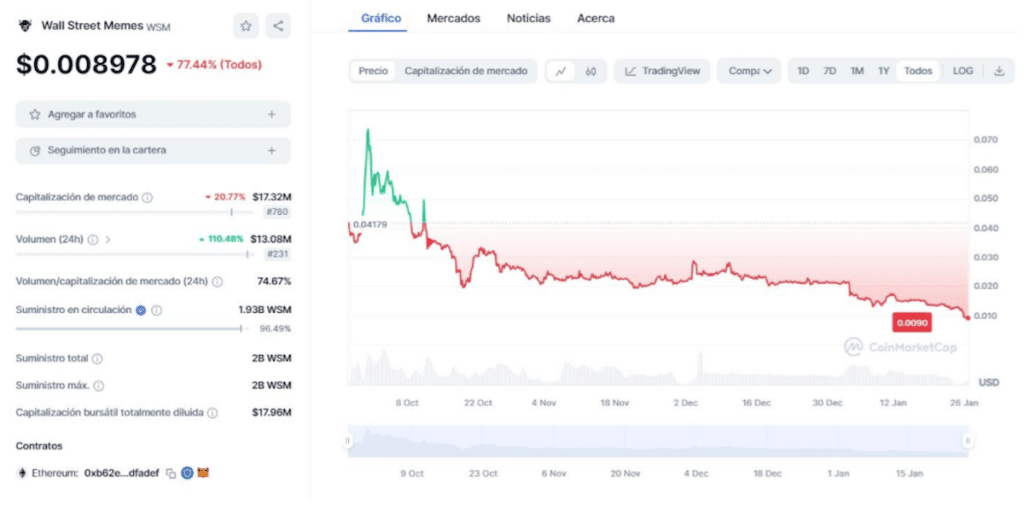Click the $13.08M volume value

(271, 239)
